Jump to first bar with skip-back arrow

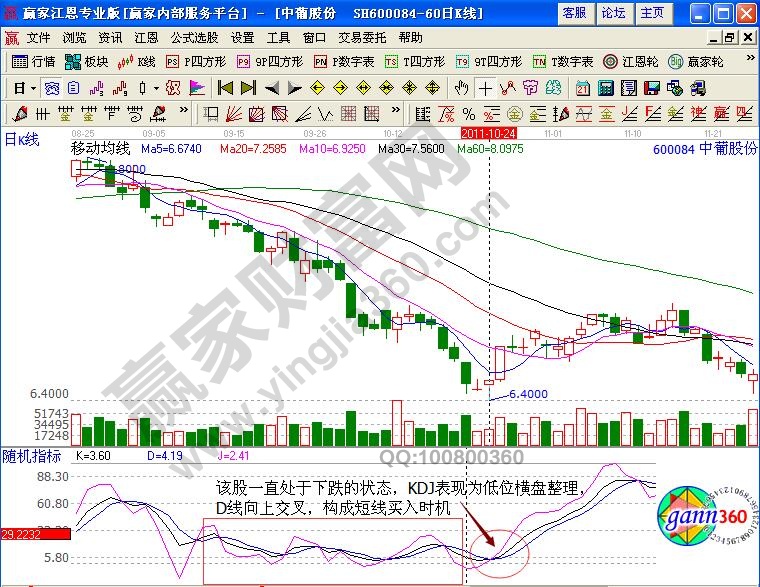coord(225,88)
